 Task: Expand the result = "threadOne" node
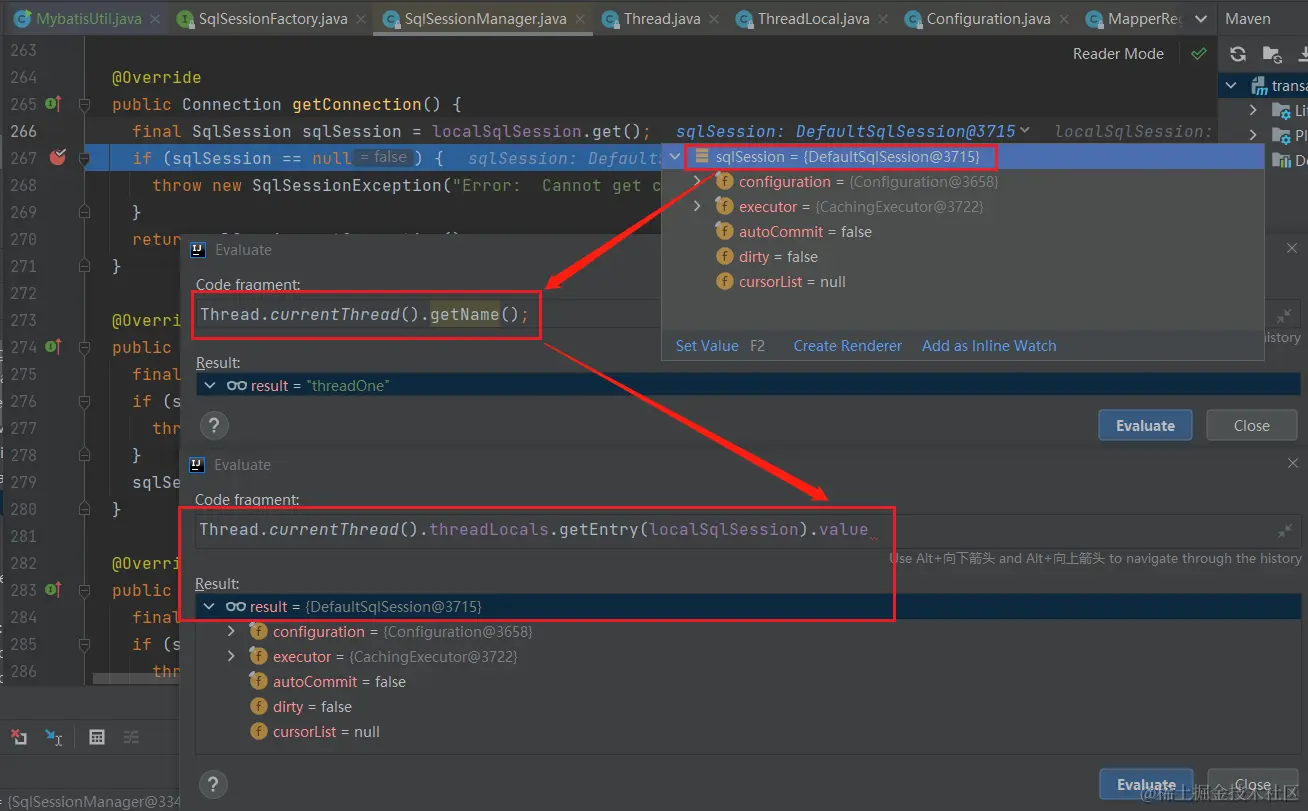click(209, 385)
